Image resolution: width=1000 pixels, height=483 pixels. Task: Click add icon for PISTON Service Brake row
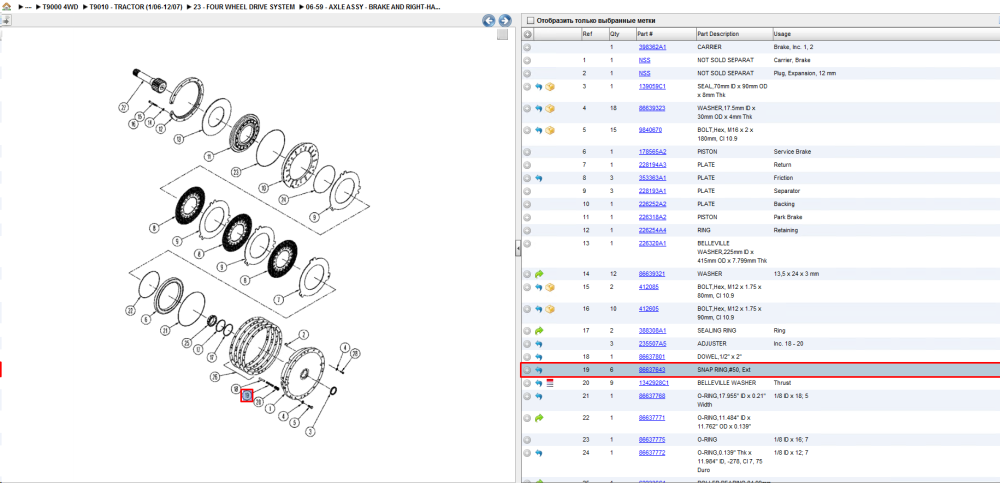[x=527, y=152]
